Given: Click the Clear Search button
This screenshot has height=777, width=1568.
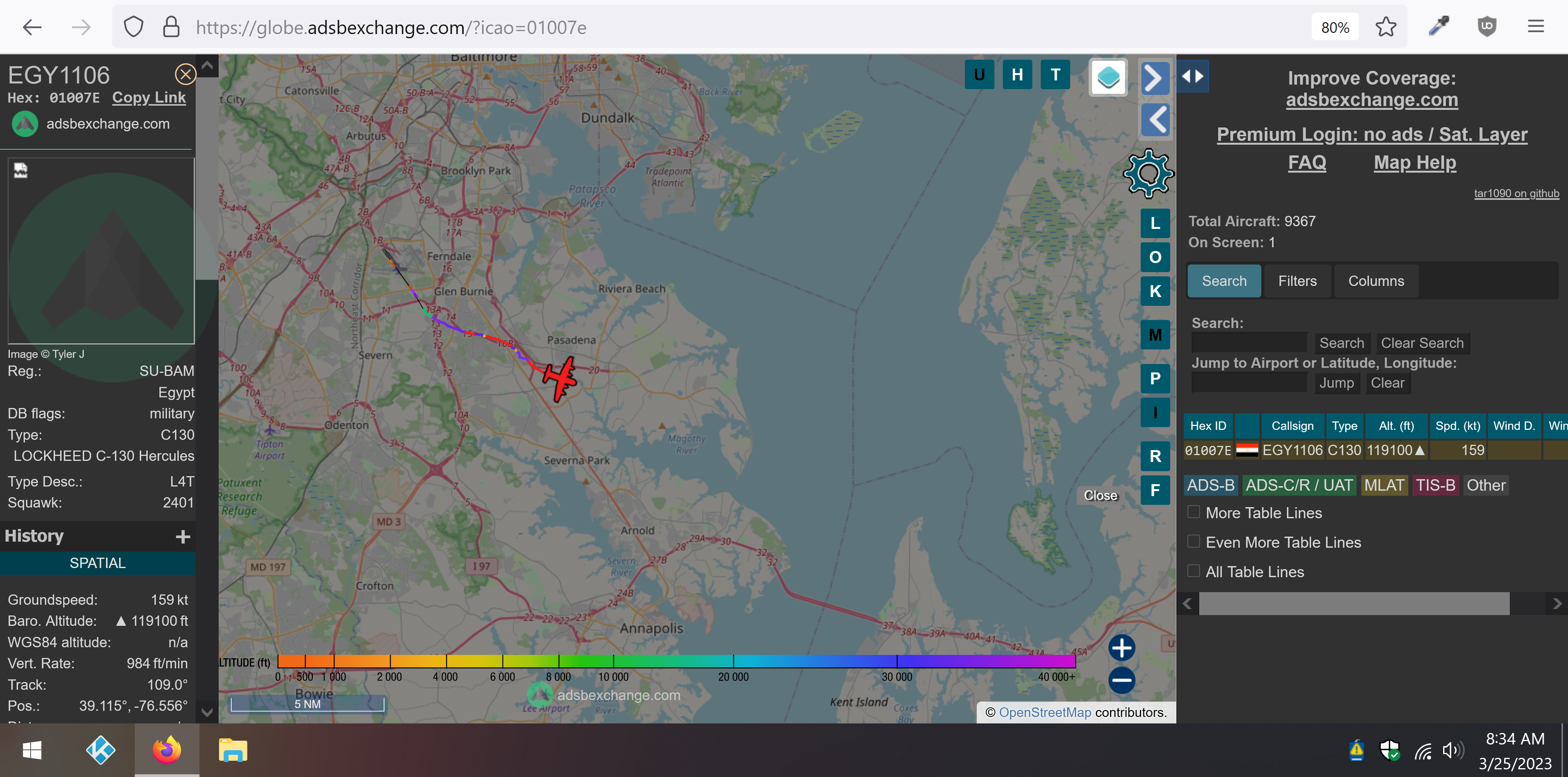Looking at the screenshot, I should tap(1422, 343).
